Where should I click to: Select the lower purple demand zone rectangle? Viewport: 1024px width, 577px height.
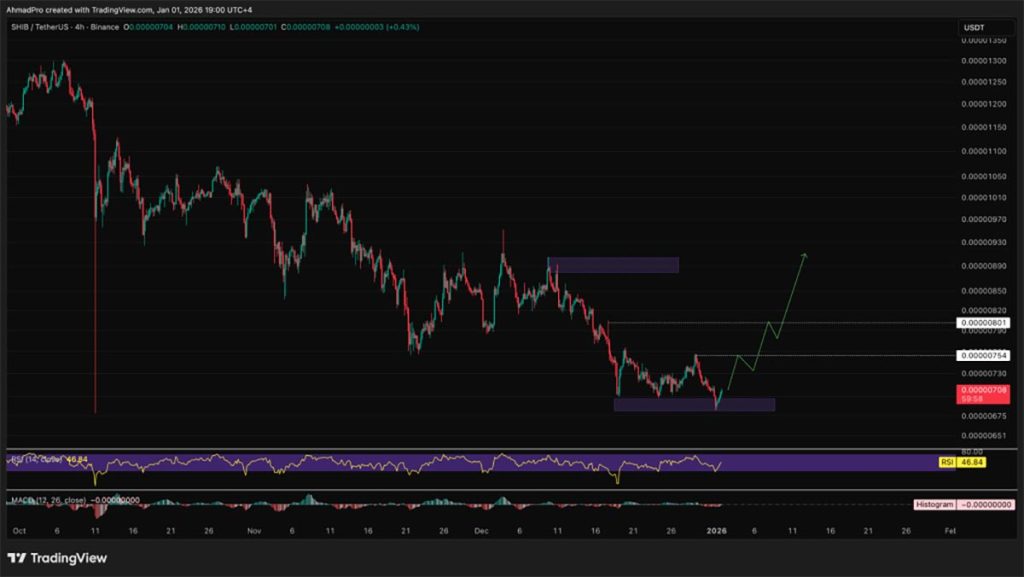(x=695, y=403)
